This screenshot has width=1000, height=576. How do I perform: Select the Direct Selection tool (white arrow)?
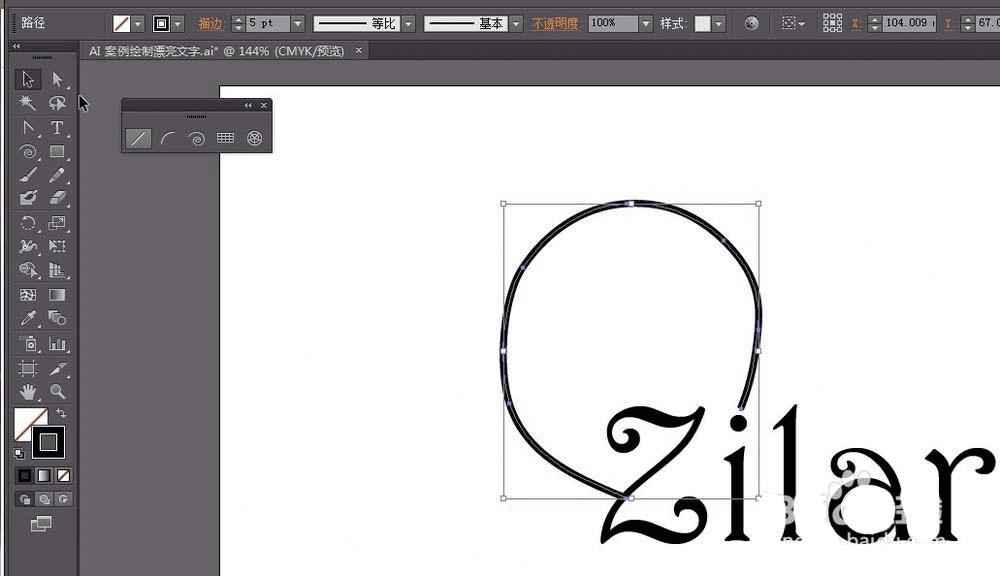(x=57, y=79)
